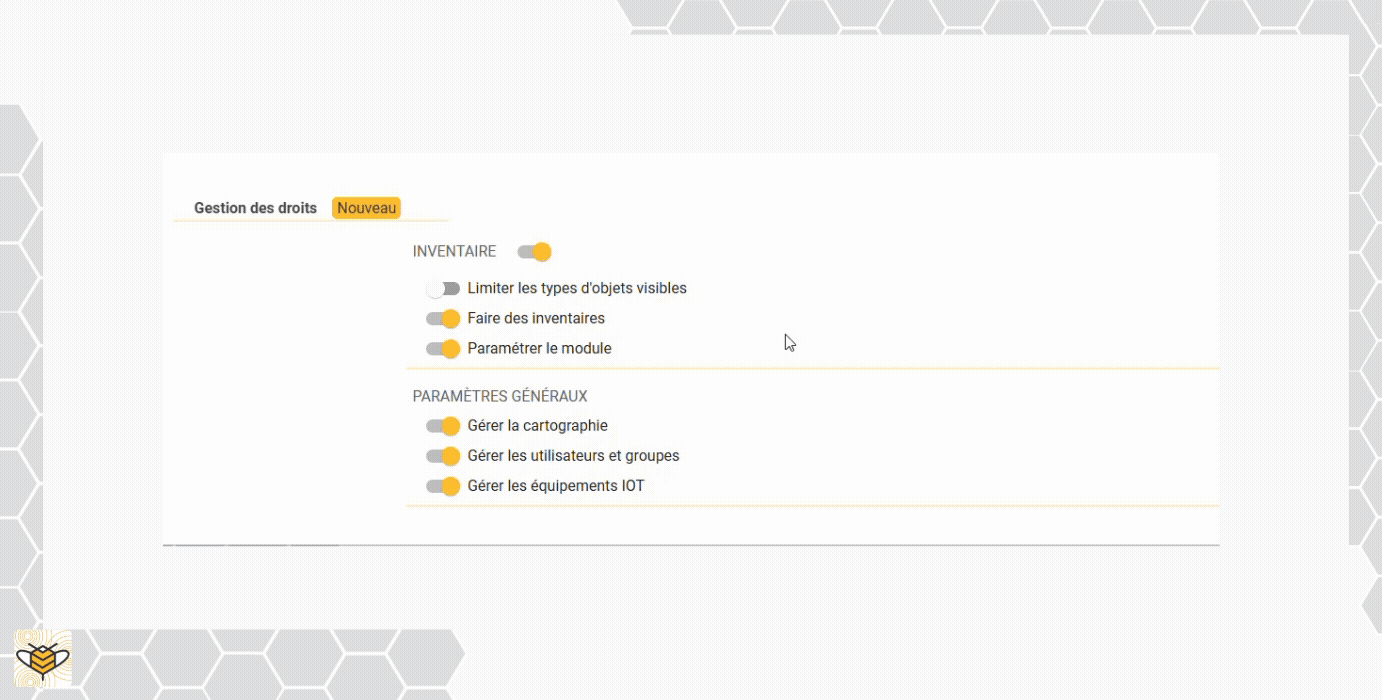The height and width of the screenshot is (700, 1382).
Task: Click the yellow underline beneath Gestion des droits
Action: (x=311, y=220)
